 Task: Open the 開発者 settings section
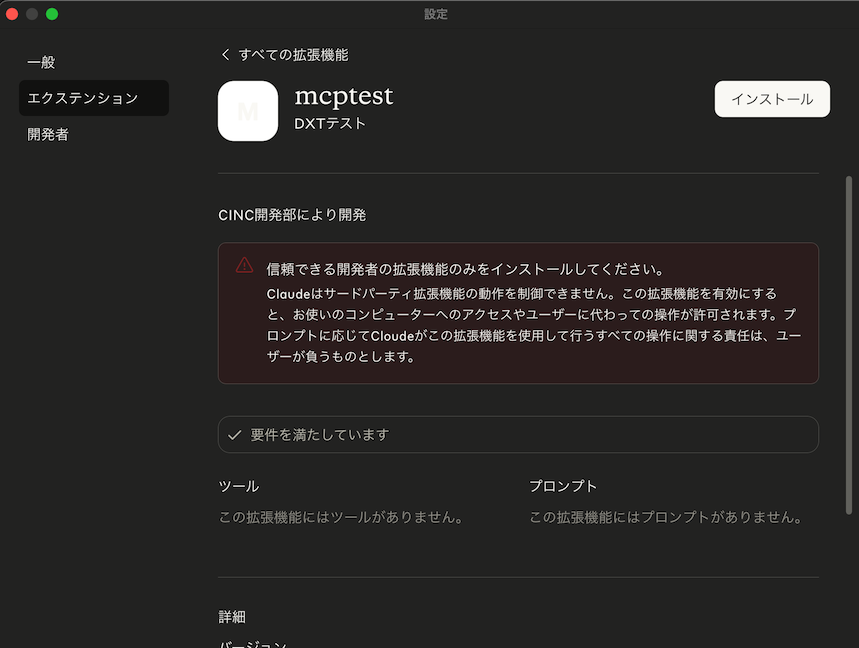click(x=48, y=134)
